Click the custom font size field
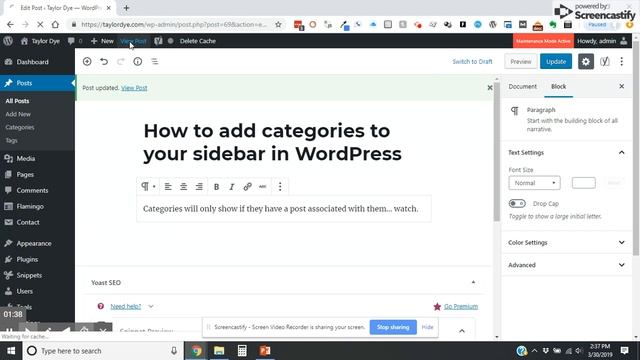This screenshot has width=640, height=360. pyautogui.click(x=584, y=183)
